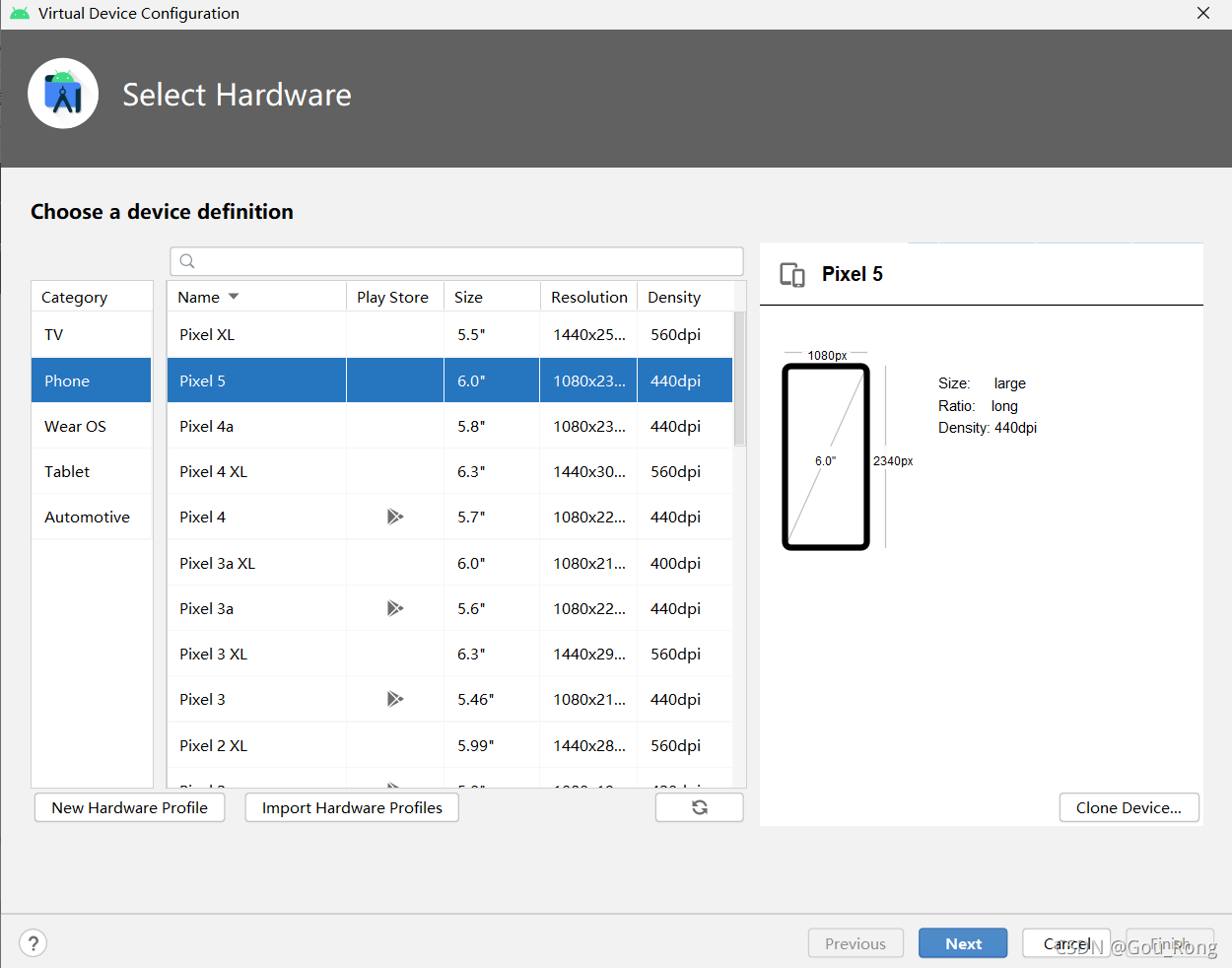Click the Play Store icon in Pixel 3 row
The height and width of the screenshot is (968, 1232).
click(395, 699)
